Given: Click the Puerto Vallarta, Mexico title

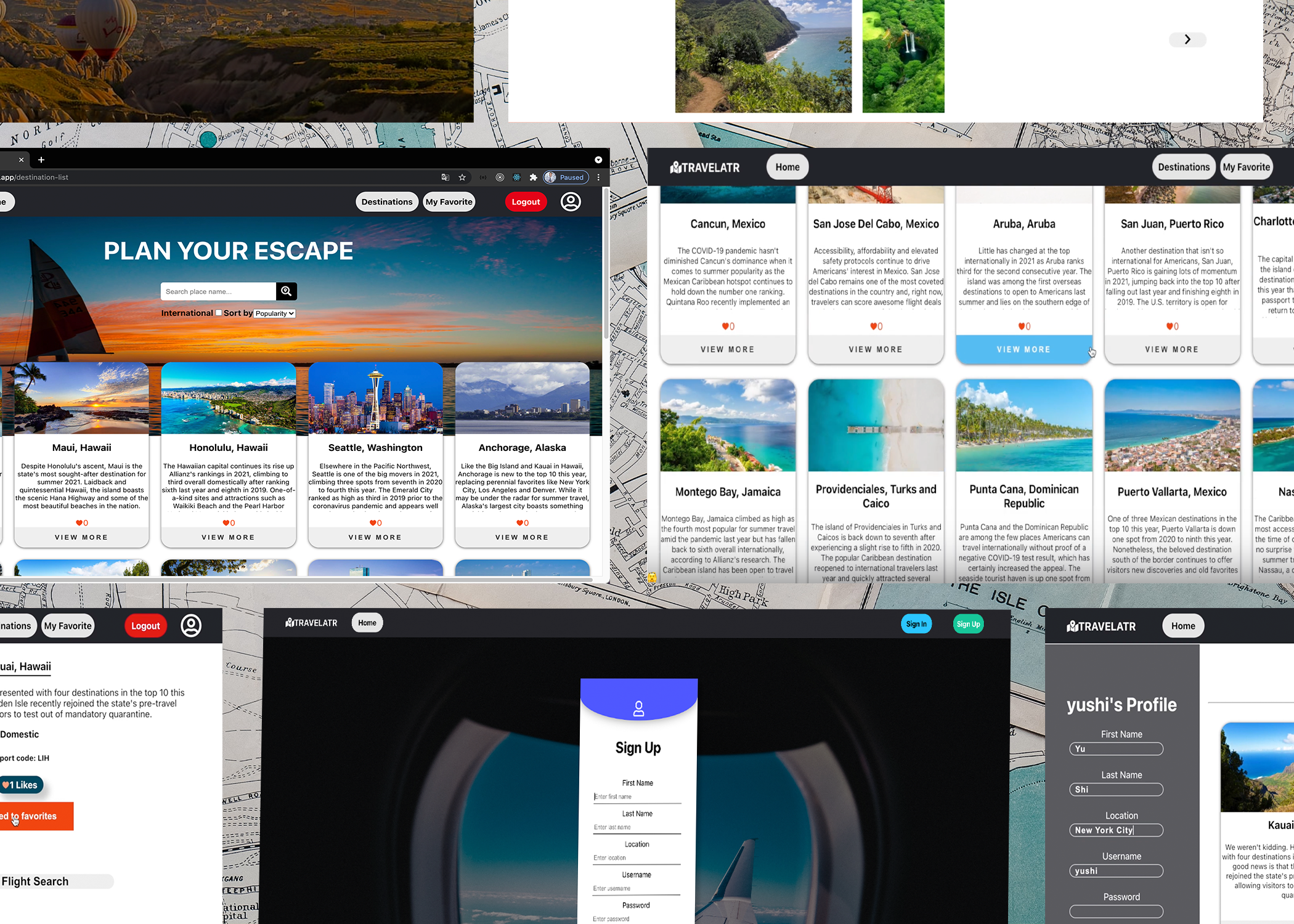Looking at the screenshot, I should coord(1172,492).
